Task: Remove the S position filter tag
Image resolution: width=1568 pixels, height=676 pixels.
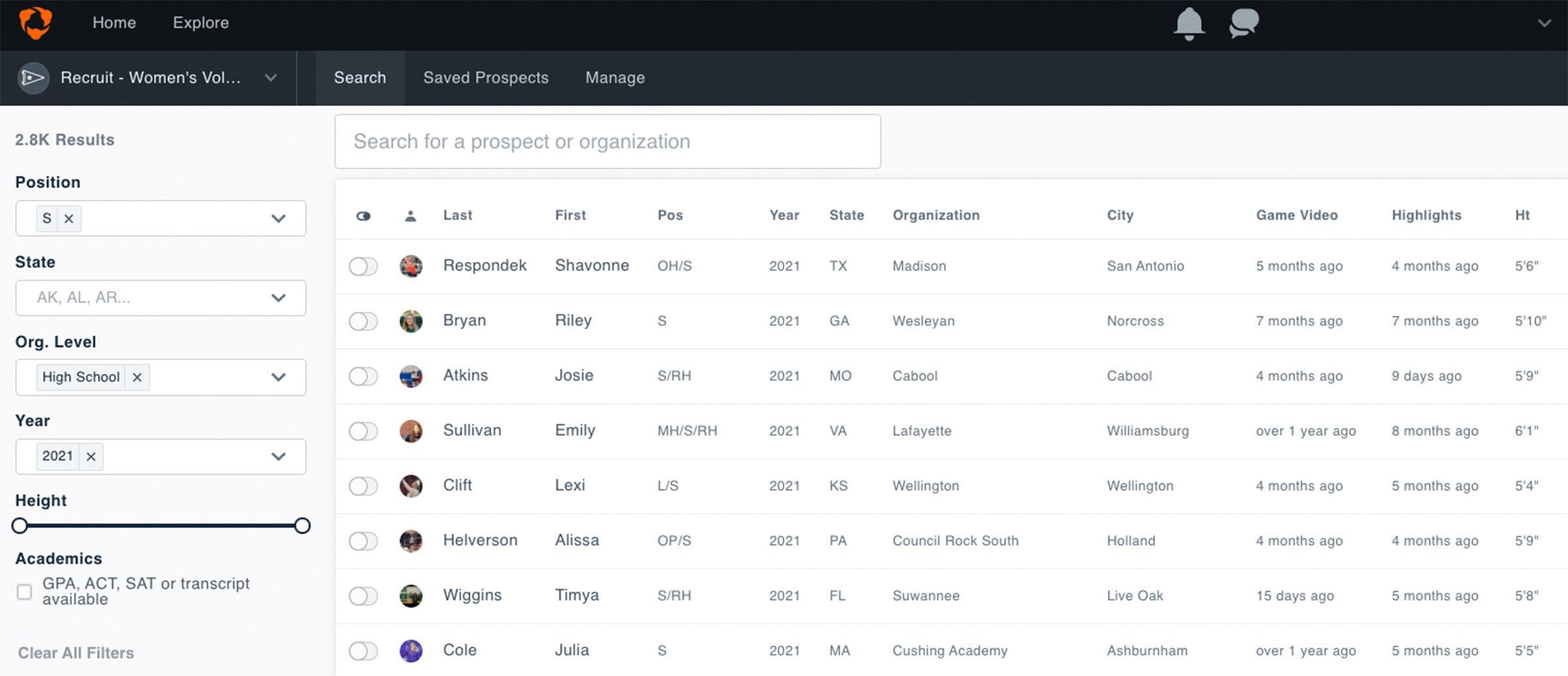Action: click(x=69, y=218)
